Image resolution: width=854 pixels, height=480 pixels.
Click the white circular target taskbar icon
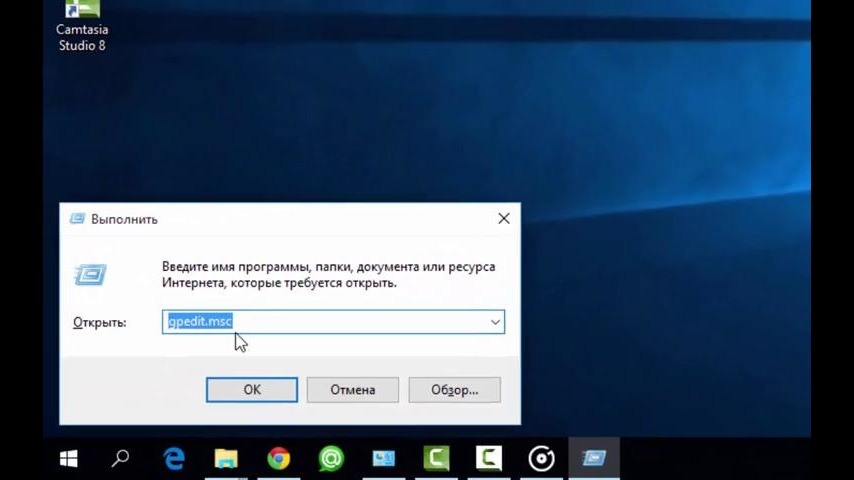tap(541, 458)
